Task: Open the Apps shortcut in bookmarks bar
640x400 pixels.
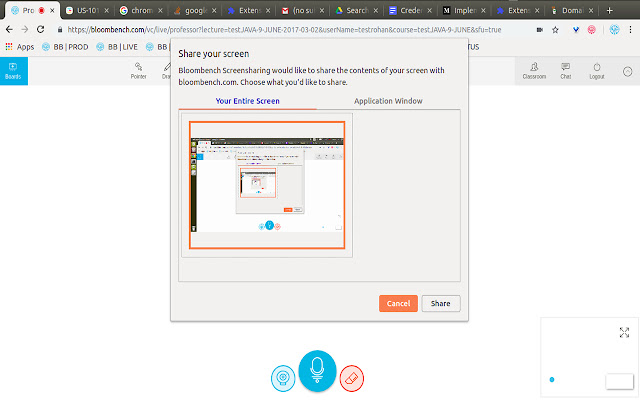Action: coord(20,47)
